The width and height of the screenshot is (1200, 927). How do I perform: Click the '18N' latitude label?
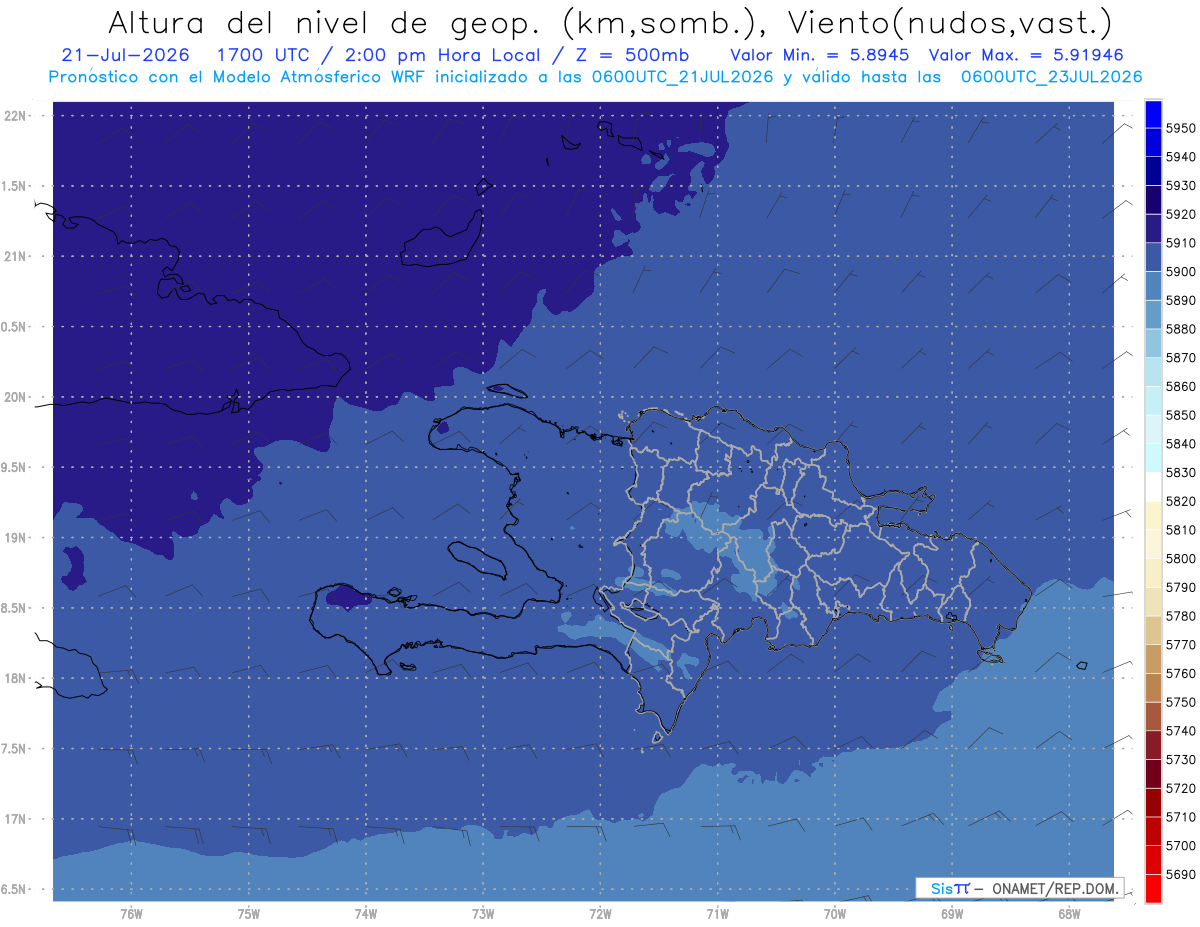15,678
